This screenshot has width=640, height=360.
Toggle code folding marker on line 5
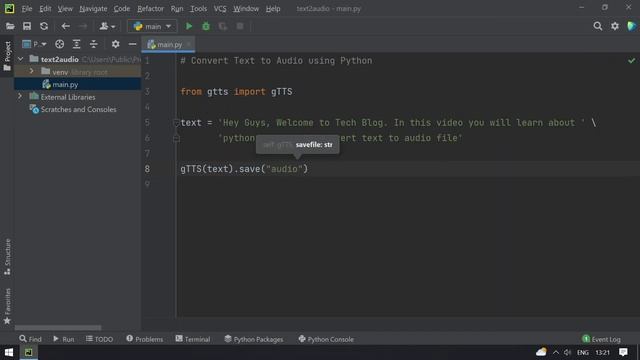[x=176, y=122]
